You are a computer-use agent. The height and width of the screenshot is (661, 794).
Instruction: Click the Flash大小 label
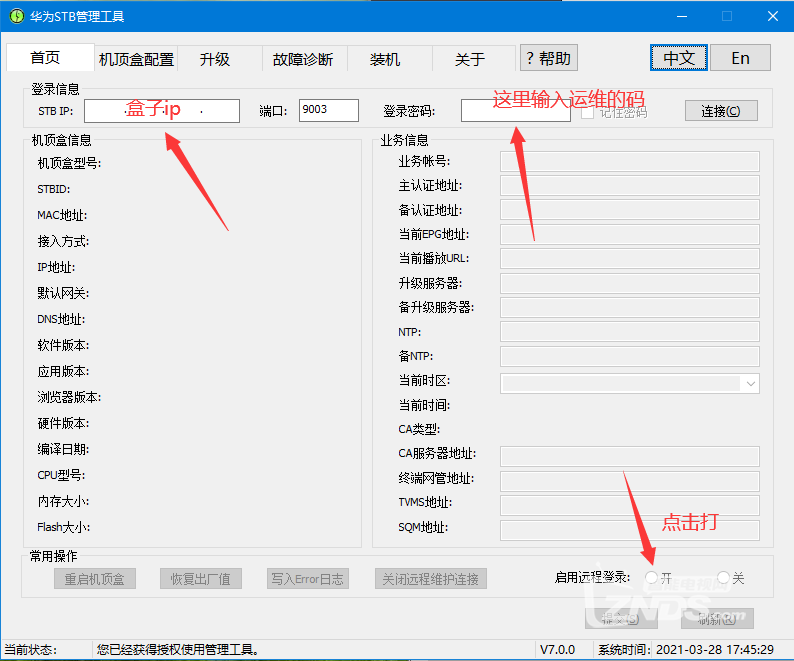click(63, 527)
